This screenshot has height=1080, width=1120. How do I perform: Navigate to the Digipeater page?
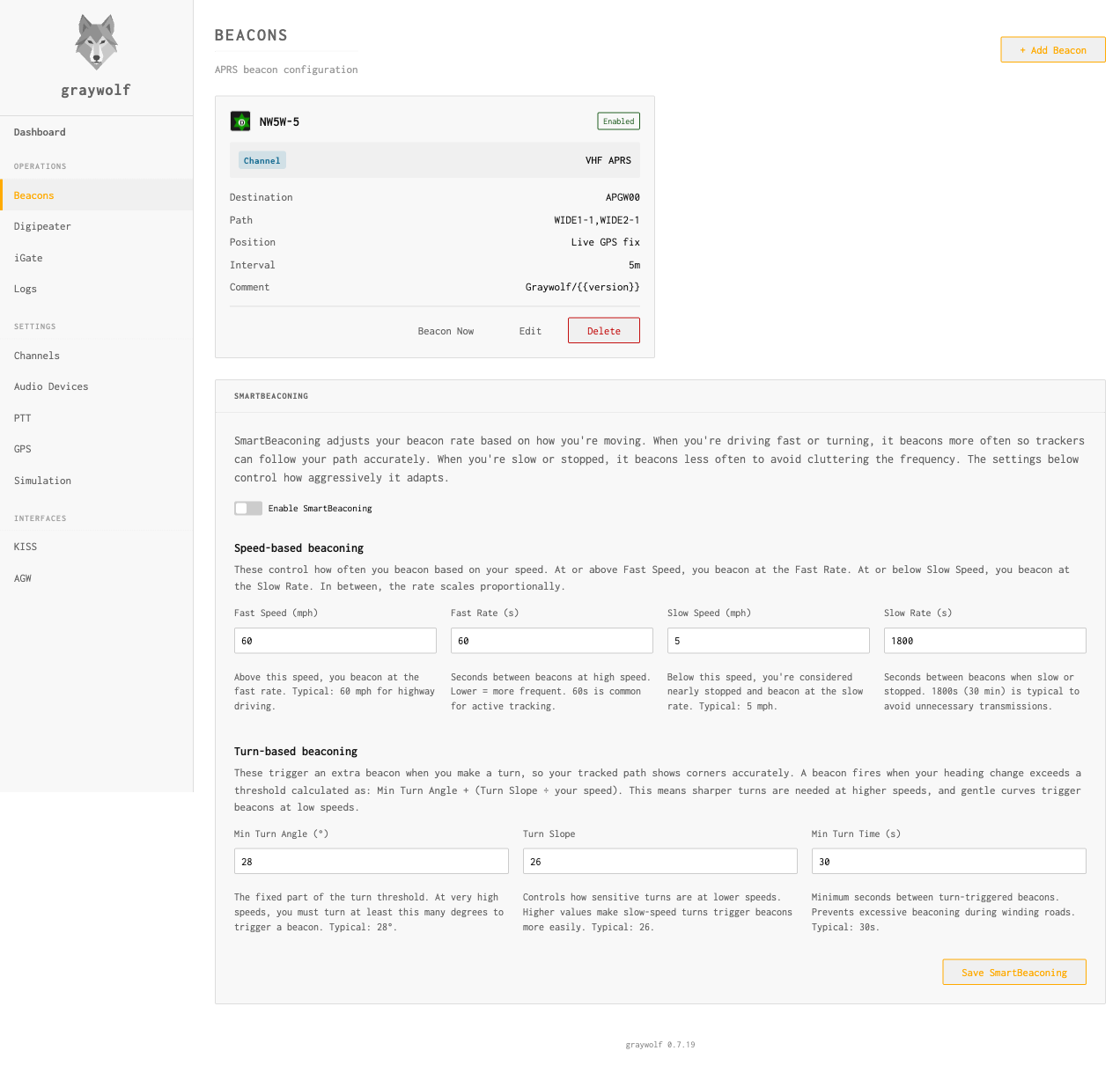41,226
